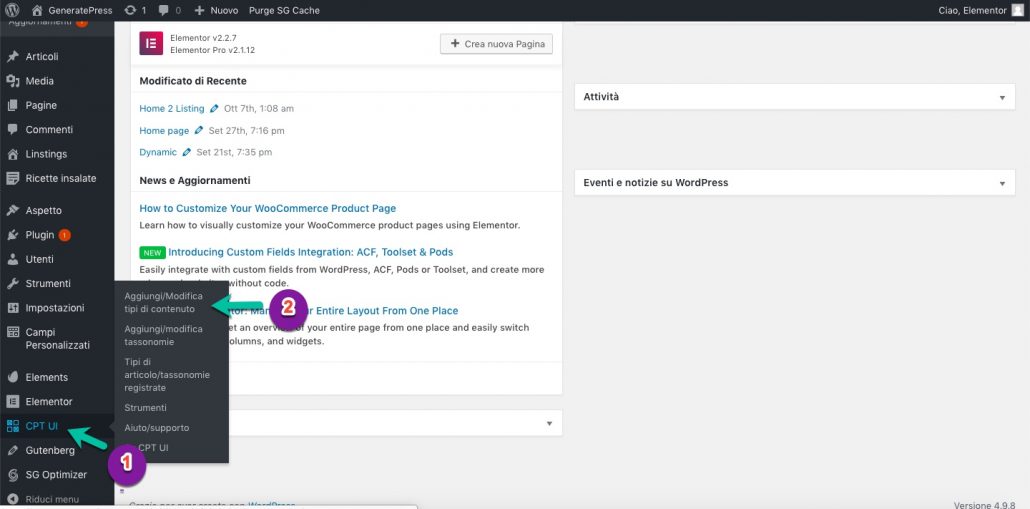Image resolution: width=1030 pixels, height=509 pixels.
Task: Toggle the collapsed panel arrow below Elementor widget
Action: click(x=548, y=424)
